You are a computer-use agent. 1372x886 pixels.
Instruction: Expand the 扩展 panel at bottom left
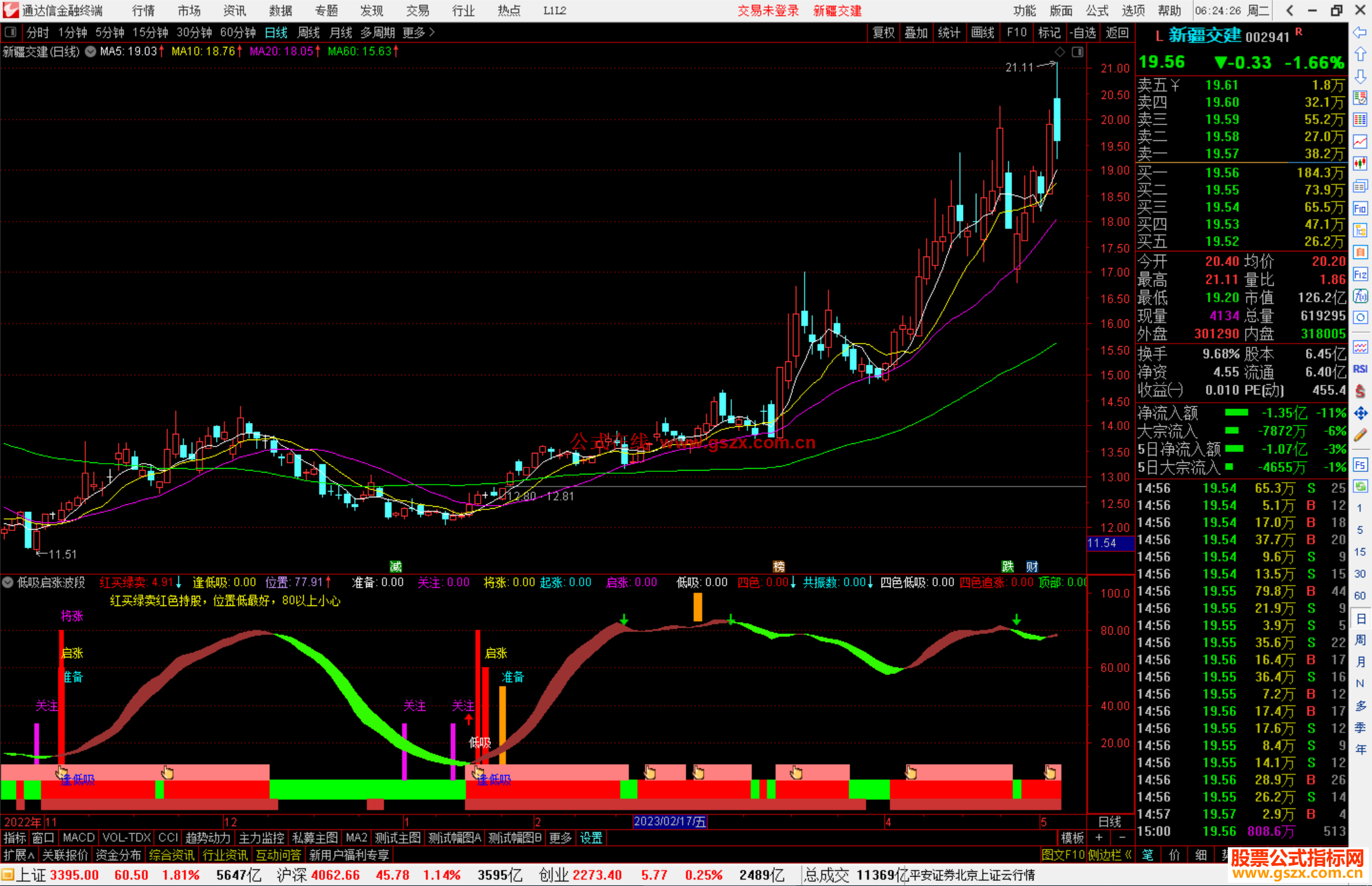click(19, 855)
